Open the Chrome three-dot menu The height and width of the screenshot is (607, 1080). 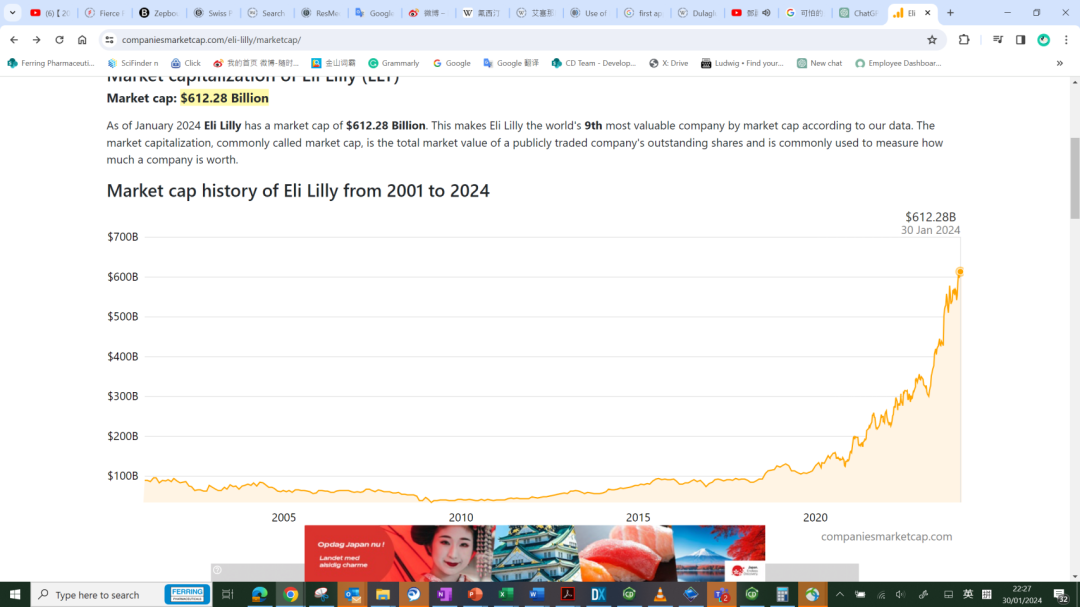1066,40
